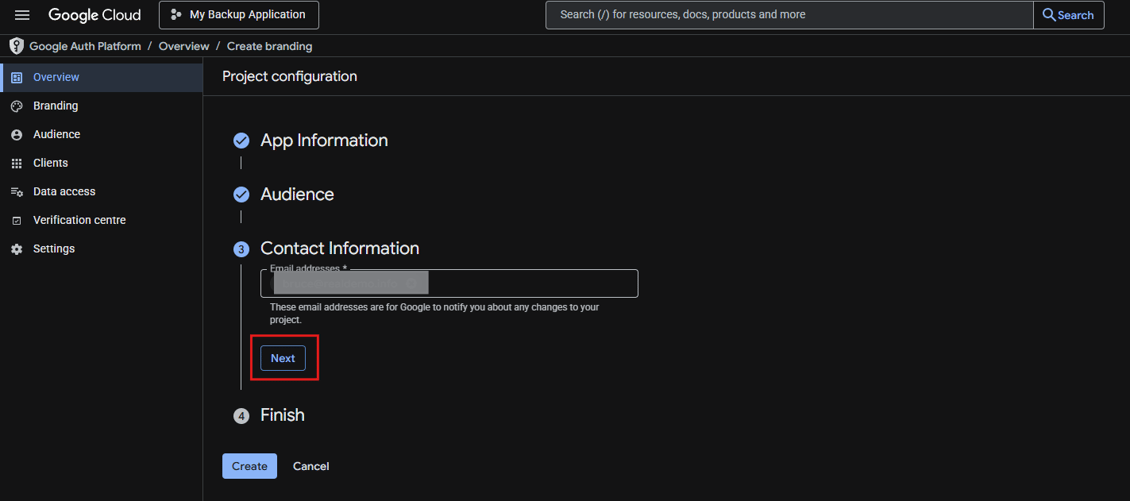Viewport: 1130px width, 501px height.
Task: Open Settings in the sidebar
Action: point(102,249)
